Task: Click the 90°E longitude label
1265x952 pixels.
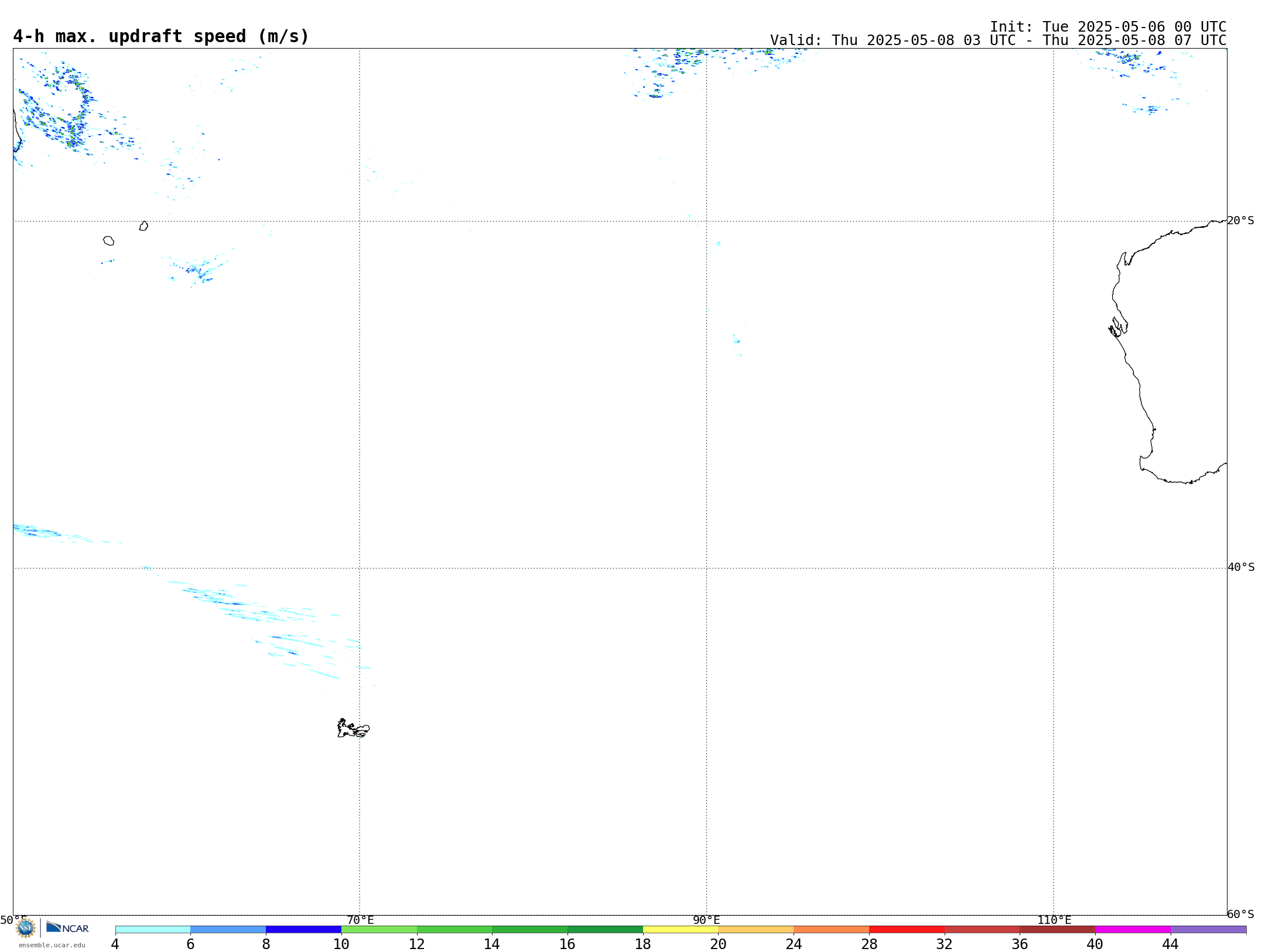Action: click(706, 920)
